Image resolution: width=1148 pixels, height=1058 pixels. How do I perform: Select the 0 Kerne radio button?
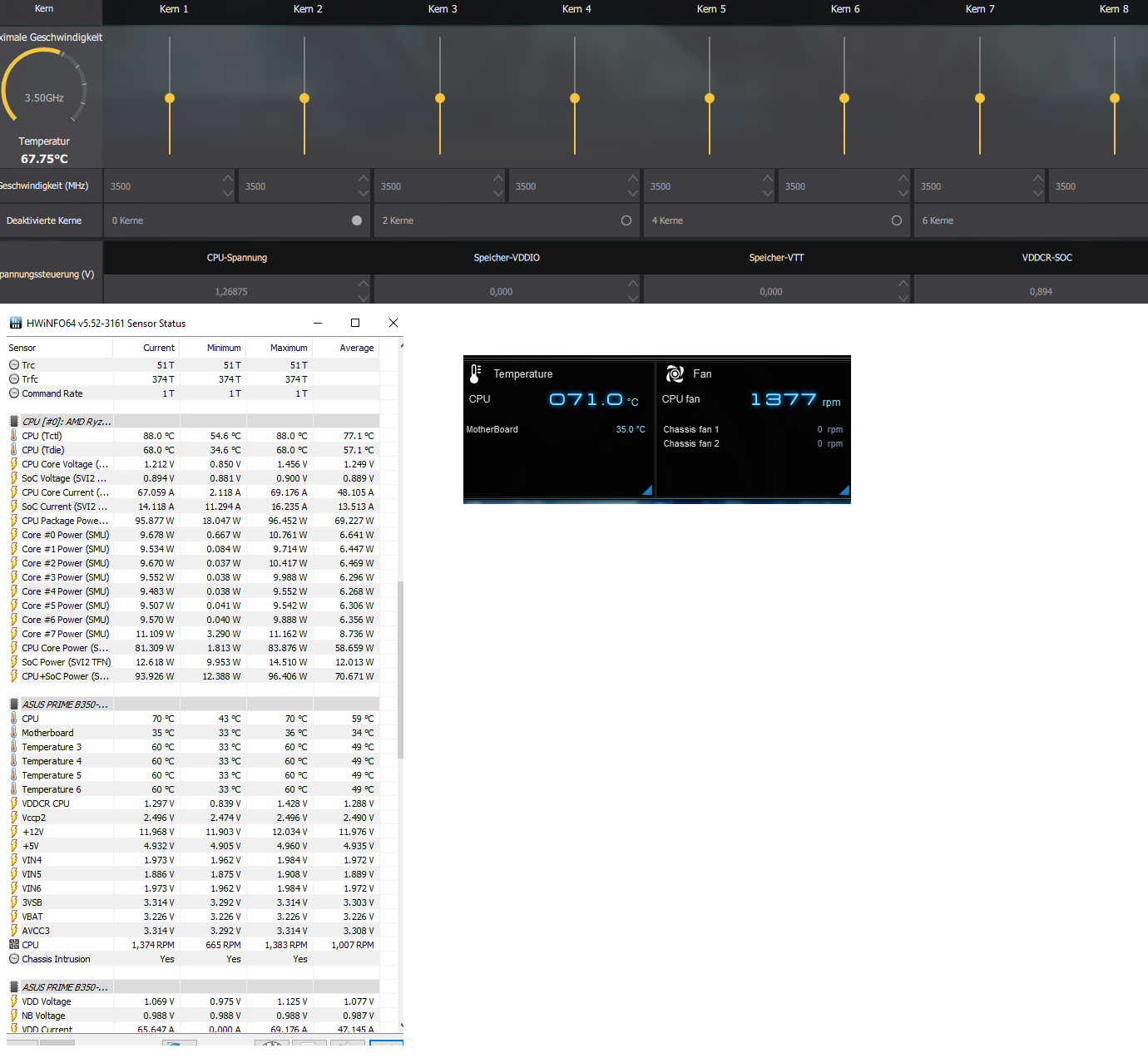point(357,220)
